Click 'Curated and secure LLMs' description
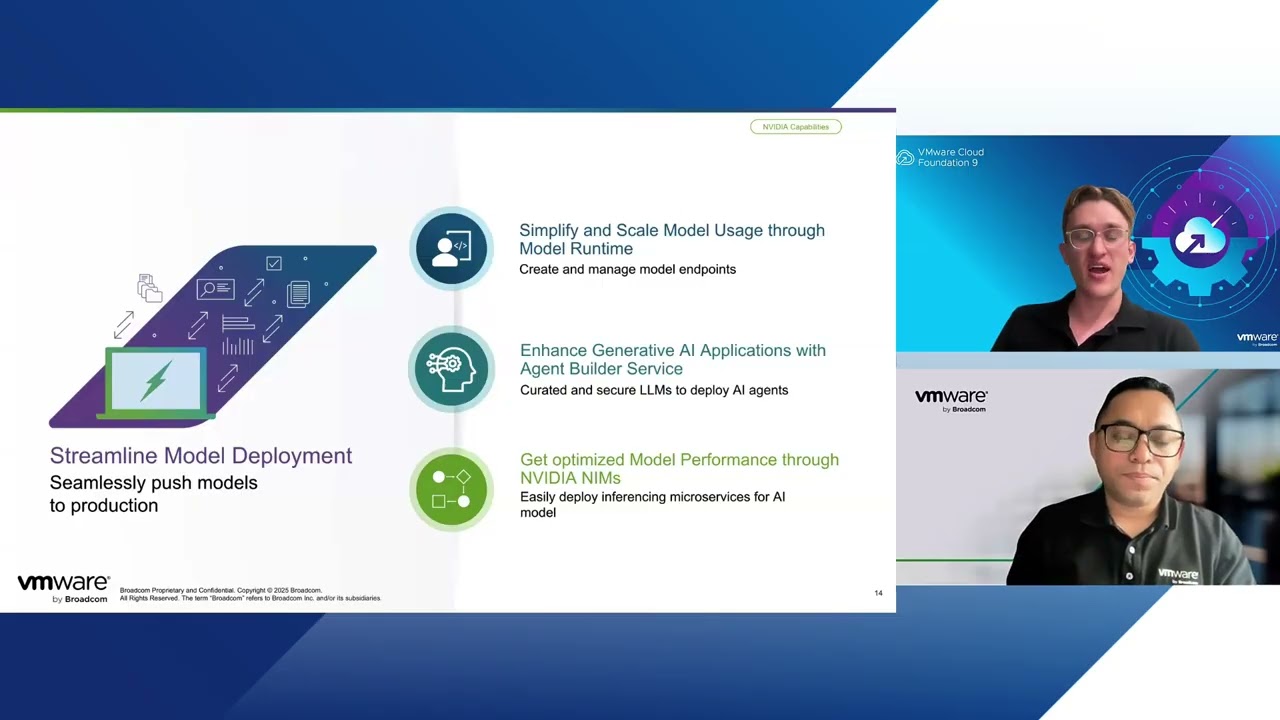 pyautogui.click(x=654, y=390)
